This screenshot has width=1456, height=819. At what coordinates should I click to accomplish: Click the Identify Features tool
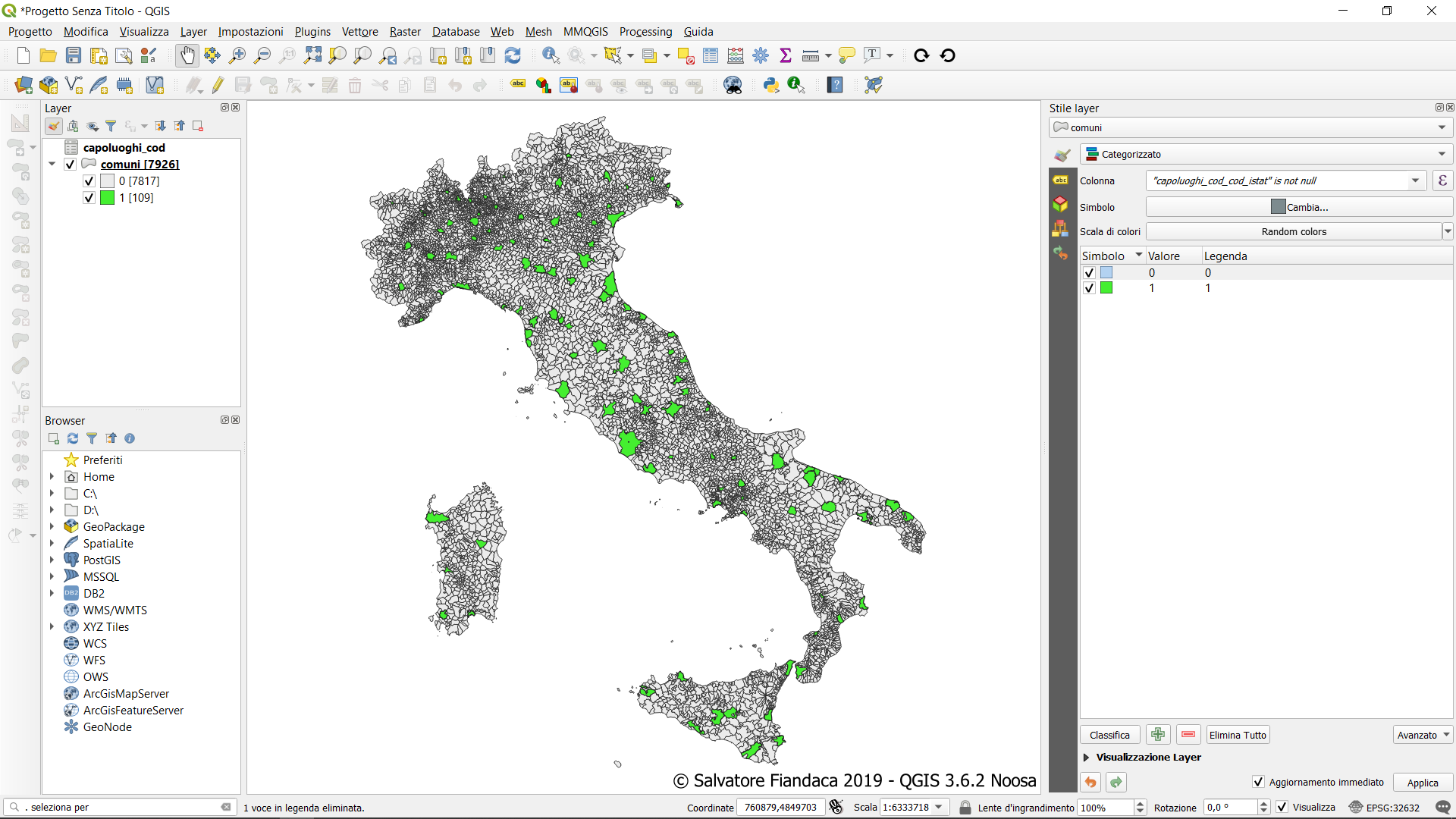pyautogui.click(x=551, y=55)
